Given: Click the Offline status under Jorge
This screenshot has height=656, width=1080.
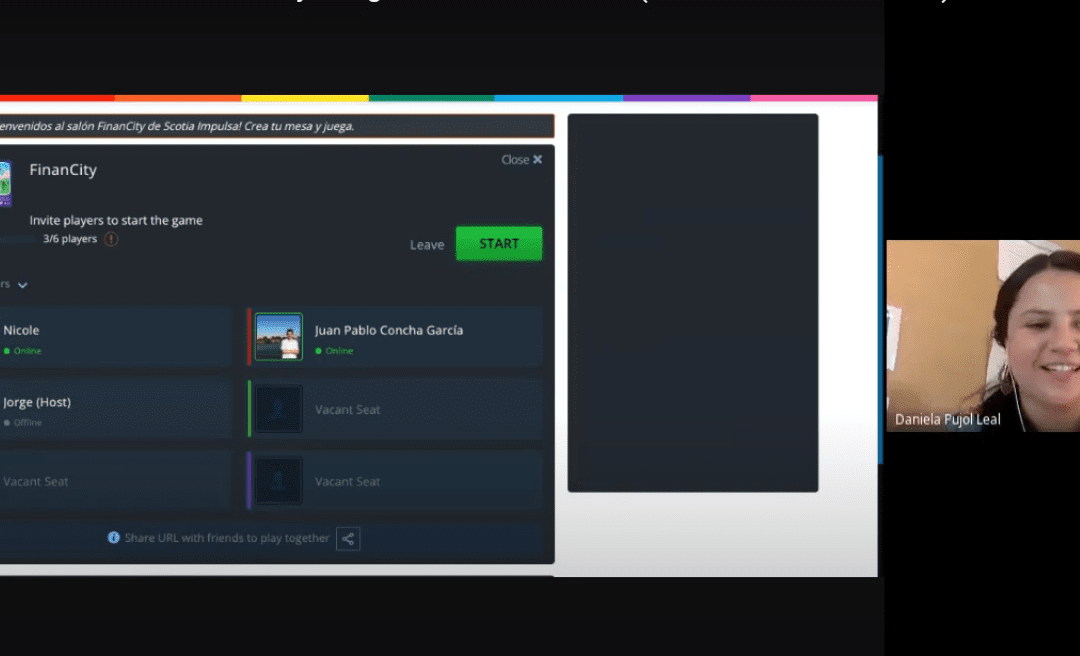Looking at the screenshot, I should click(22, 422).
